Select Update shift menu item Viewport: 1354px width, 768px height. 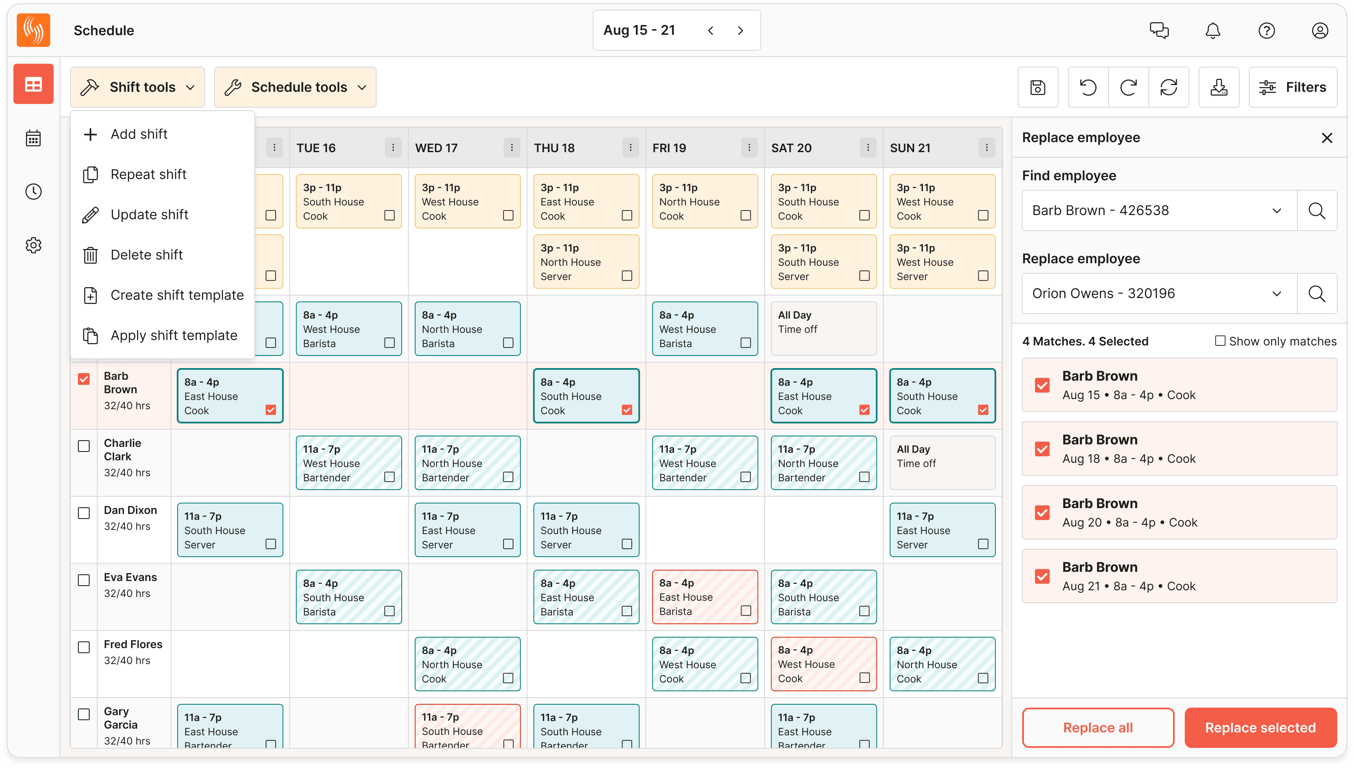pyautogui.click(x=163, y=215)
